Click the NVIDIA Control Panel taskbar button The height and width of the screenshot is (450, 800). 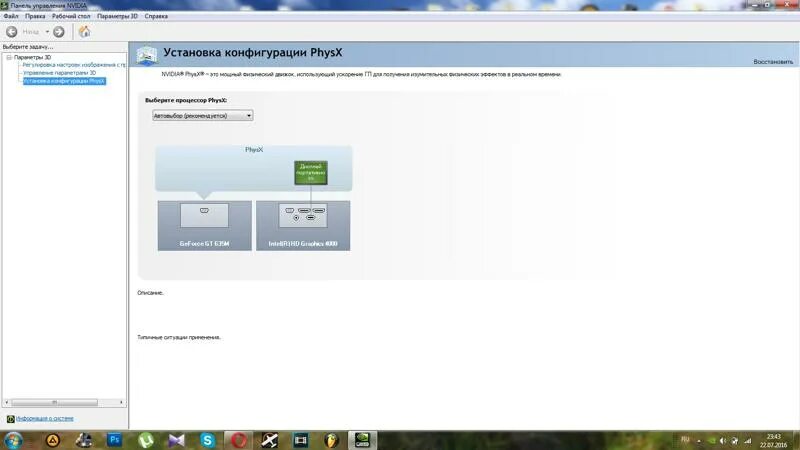(362, 440)
